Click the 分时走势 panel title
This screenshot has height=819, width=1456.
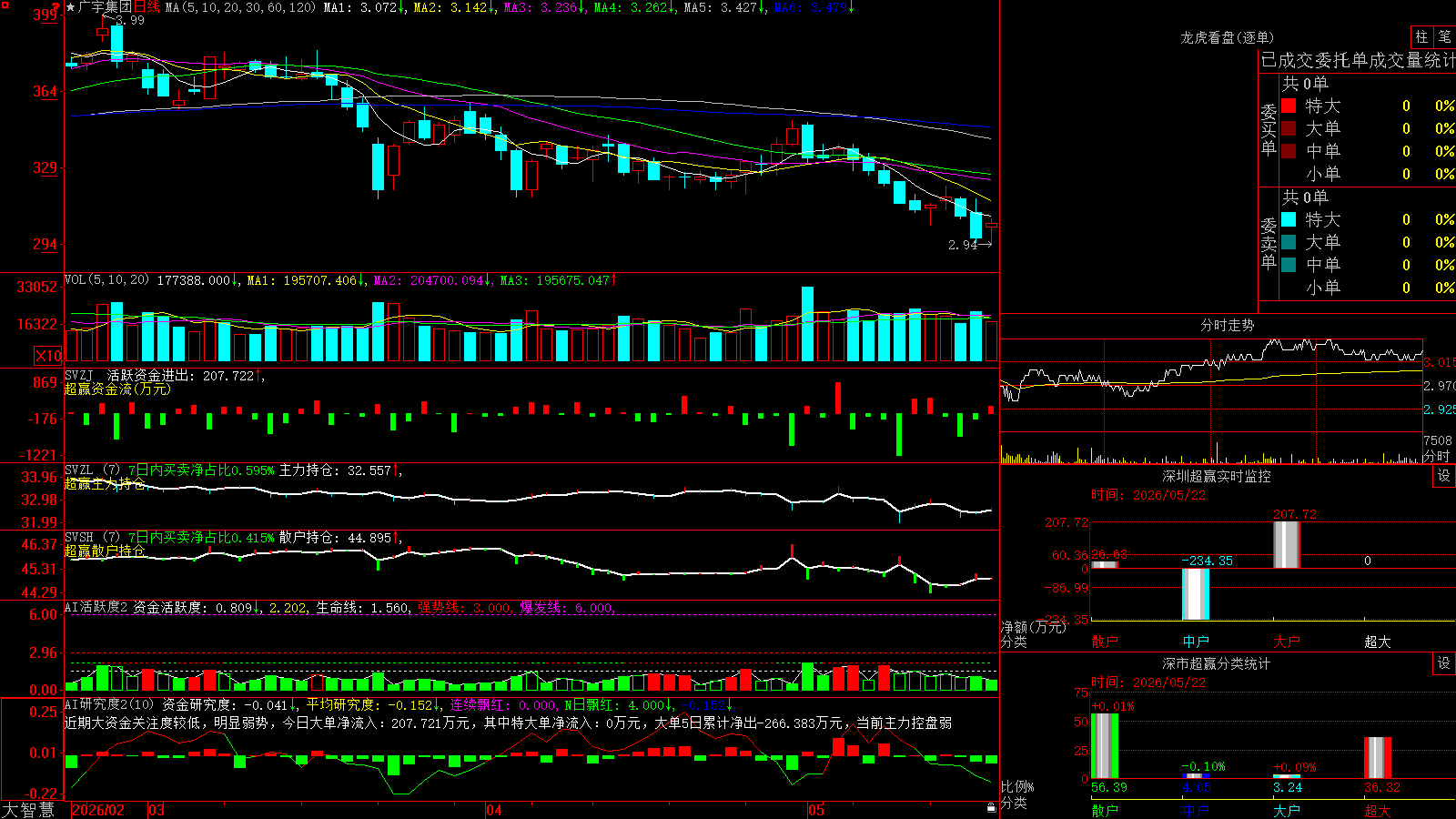[x=1227, y=325]
